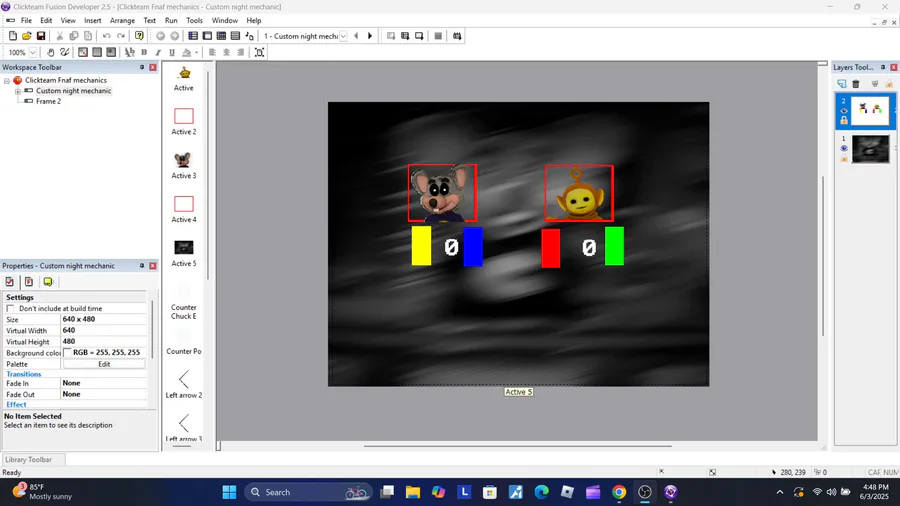Click the Redo arrow icon
This screenshot has width=900, height=506.
121,36
